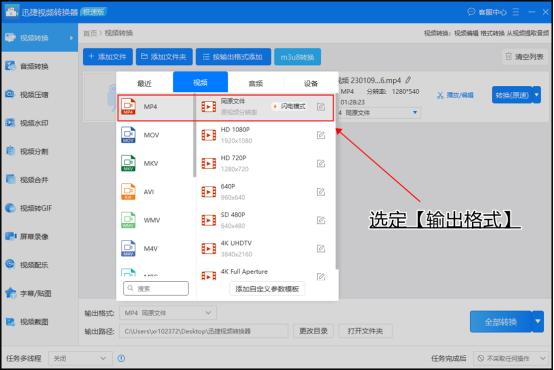Select the 视频转换 sidebar section
This screenshot has height=370, width=554.
pyautogui.click(x=39, y=37)
